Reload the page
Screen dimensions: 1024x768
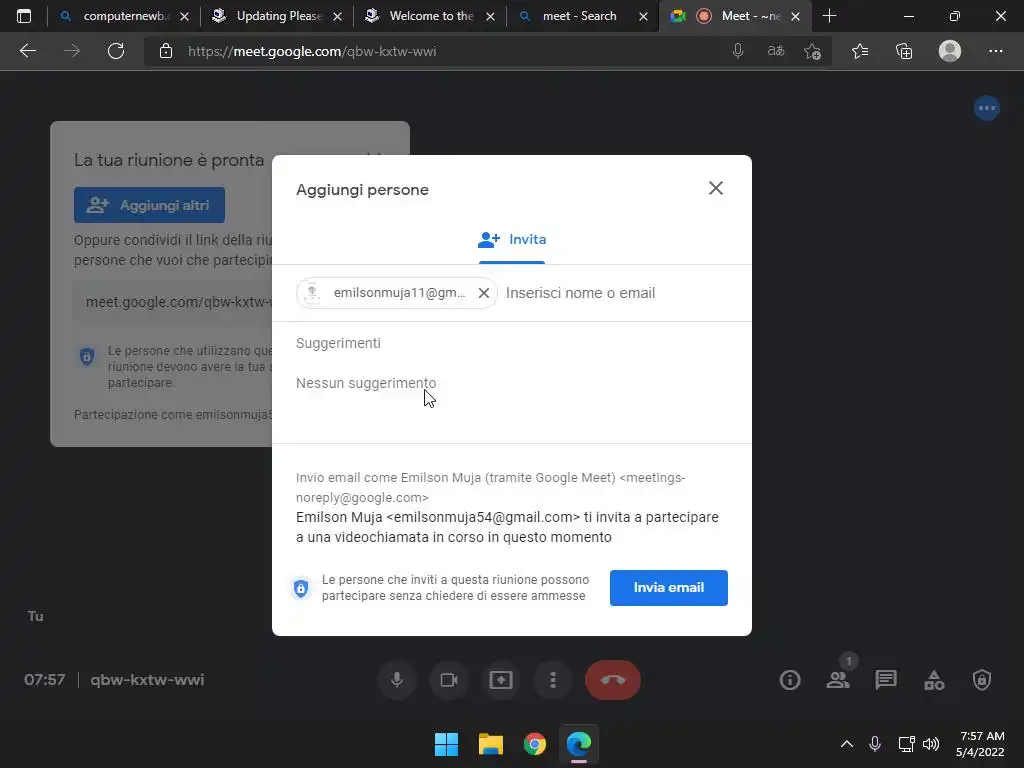pos(116,51)
